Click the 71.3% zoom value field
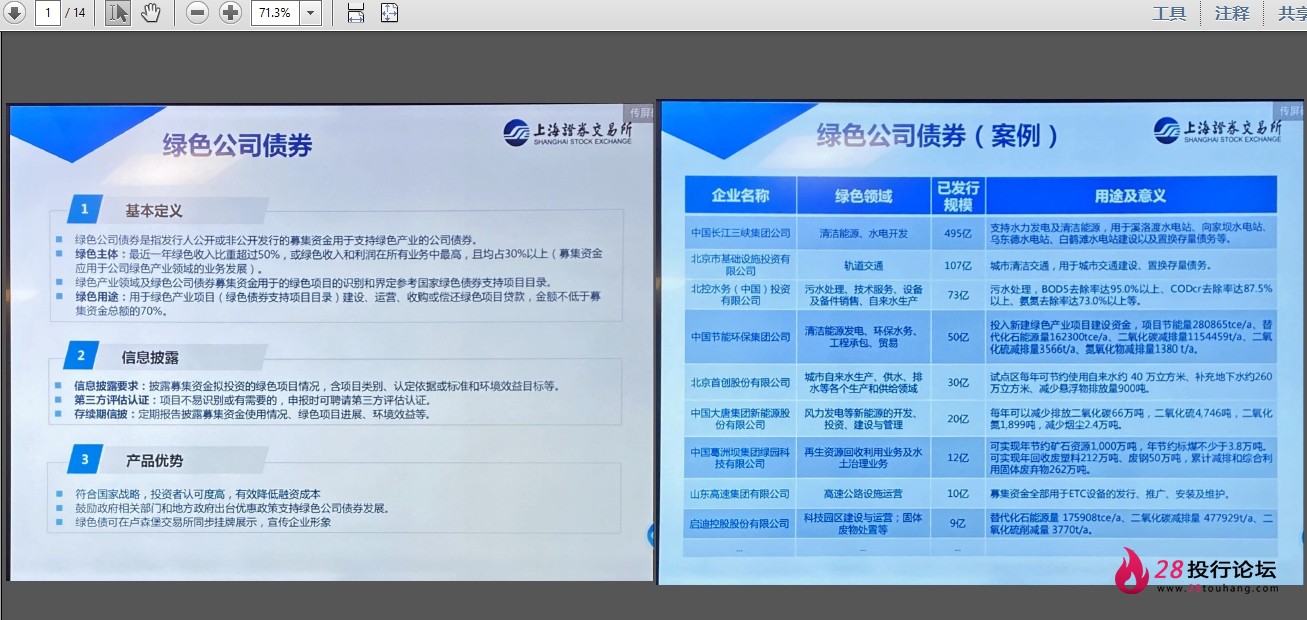 [x=275, y=13]
